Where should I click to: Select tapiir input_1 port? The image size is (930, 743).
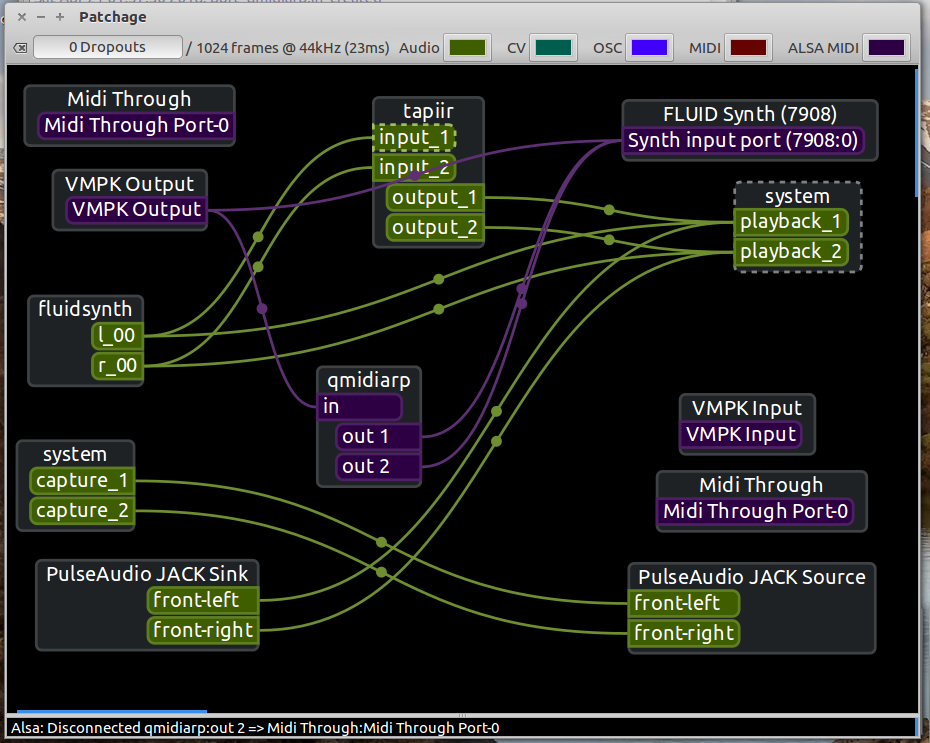(x=414, y=138)
